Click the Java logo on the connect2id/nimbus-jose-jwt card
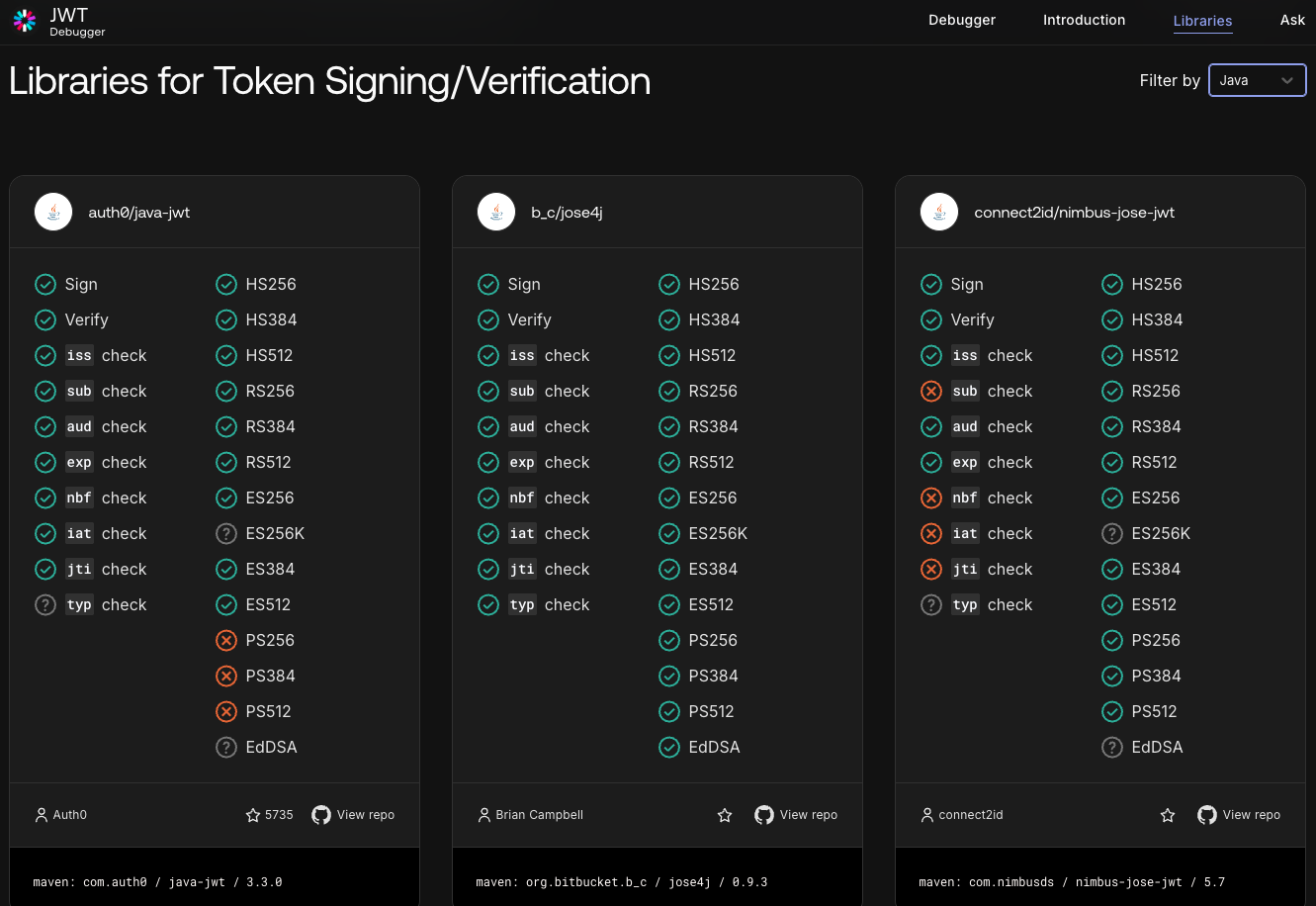Viewport: 1316px width, 906px height. [939, 212]
